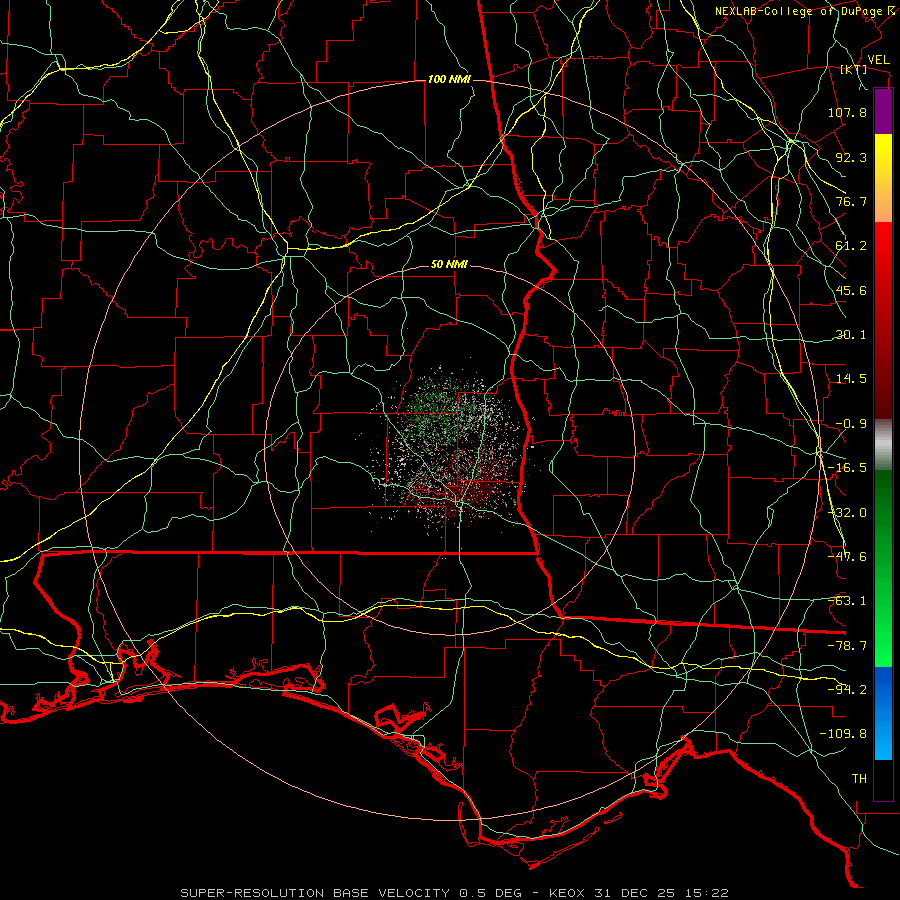Click the -109.8 velocity scale value
This screenshot has width=900, height=900.
coord(843,734)
